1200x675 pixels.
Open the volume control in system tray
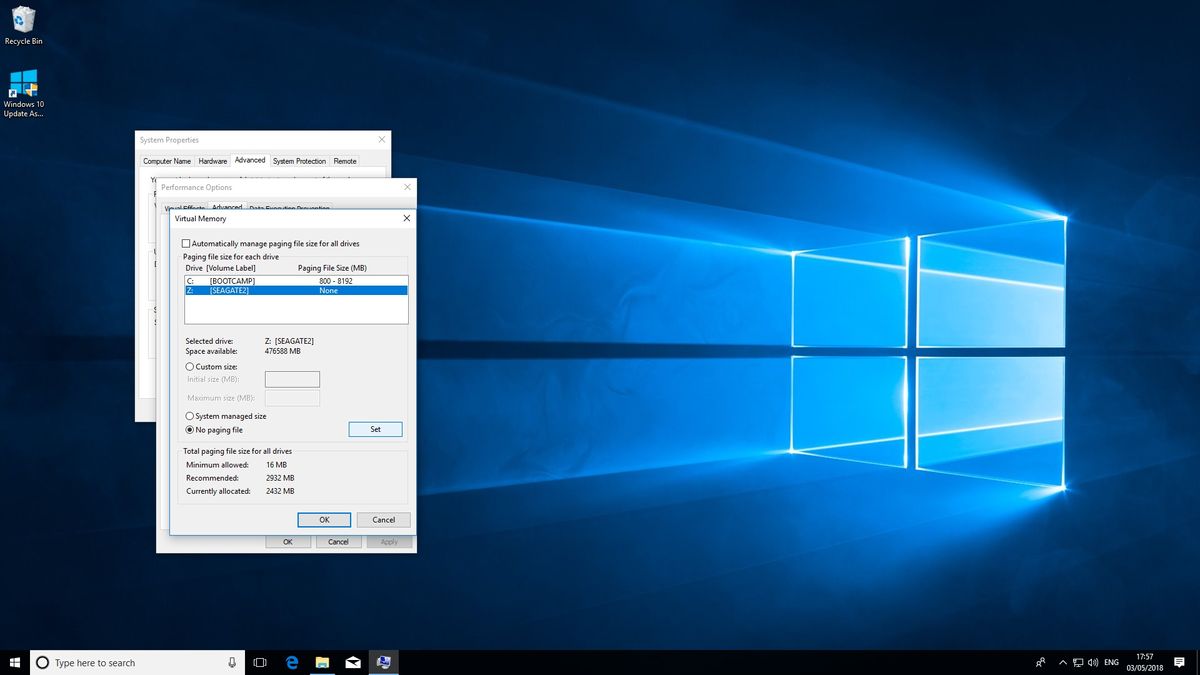tap(1092, 662)
